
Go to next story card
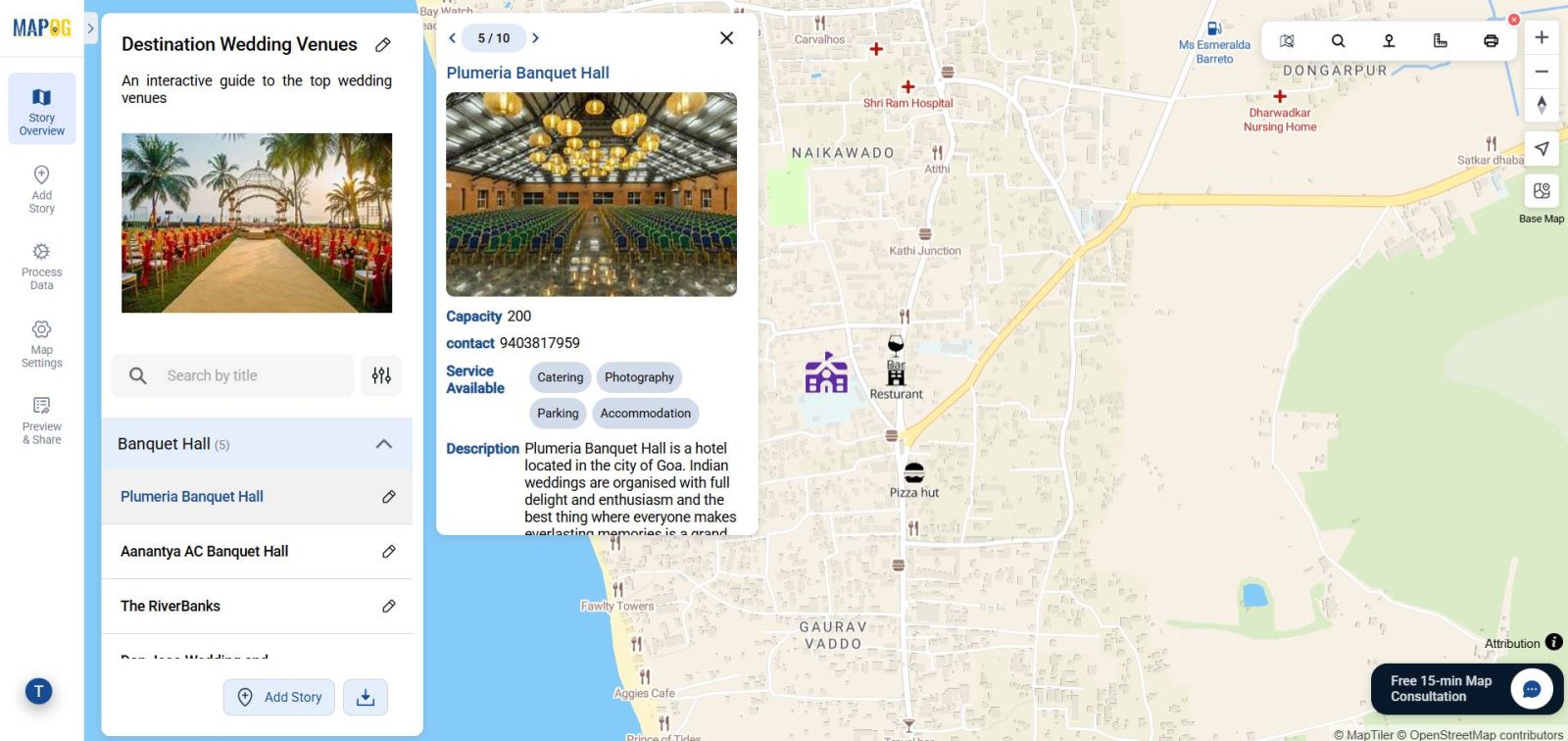pyautogui.click(x=535, y=38)
